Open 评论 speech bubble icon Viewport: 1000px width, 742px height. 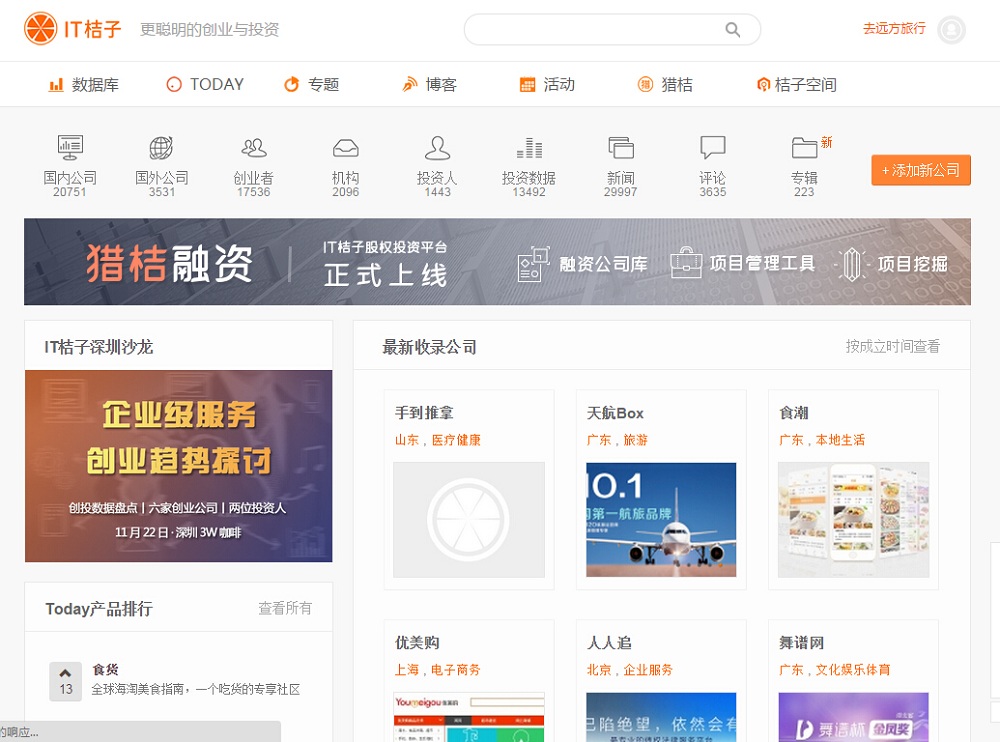point(713,147)
